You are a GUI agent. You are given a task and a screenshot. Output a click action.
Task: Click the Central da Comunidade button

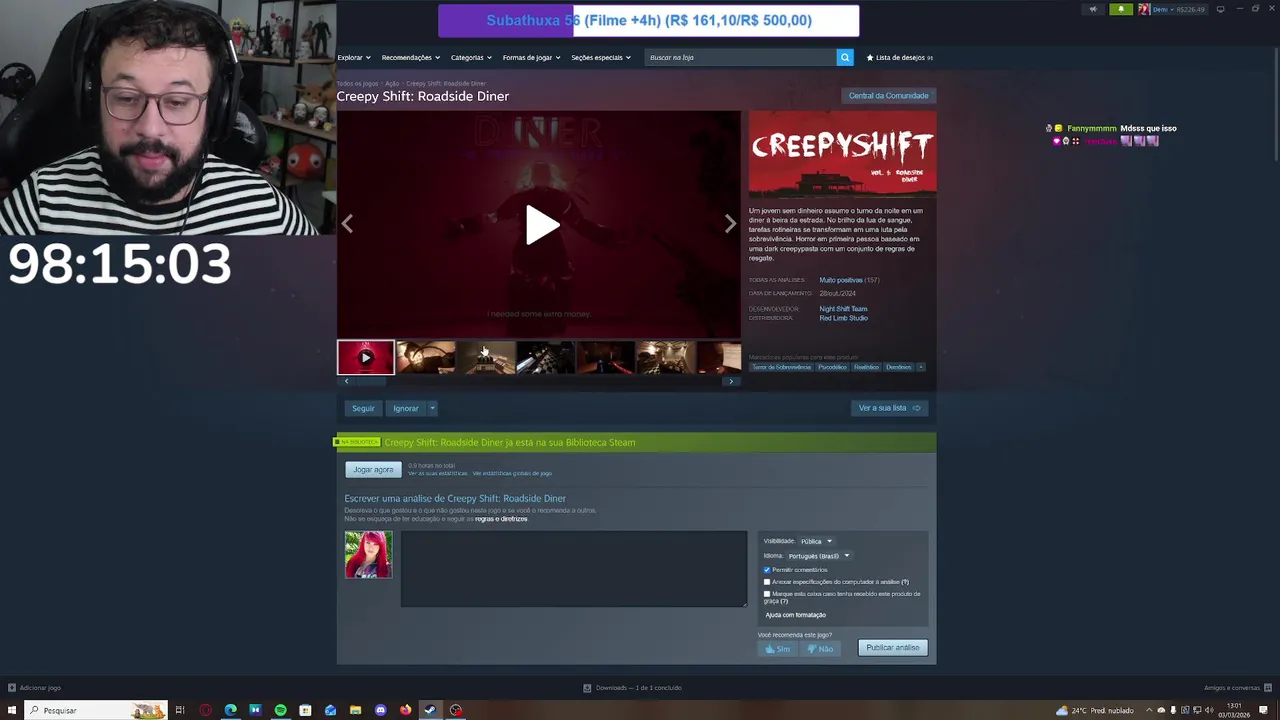point(889,96)
